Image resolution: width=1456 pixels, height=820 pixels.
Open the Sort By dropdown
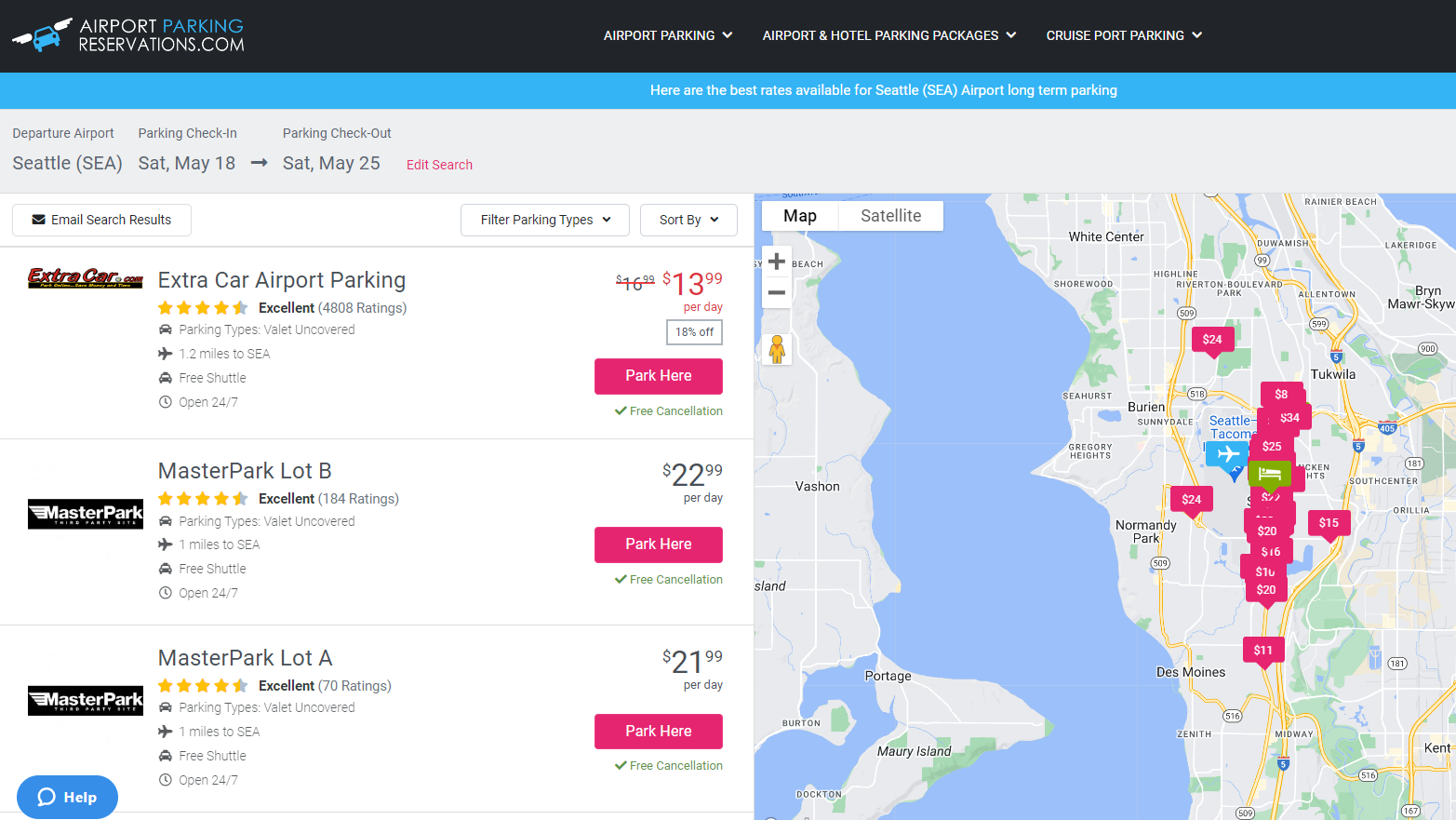[688, 220]
